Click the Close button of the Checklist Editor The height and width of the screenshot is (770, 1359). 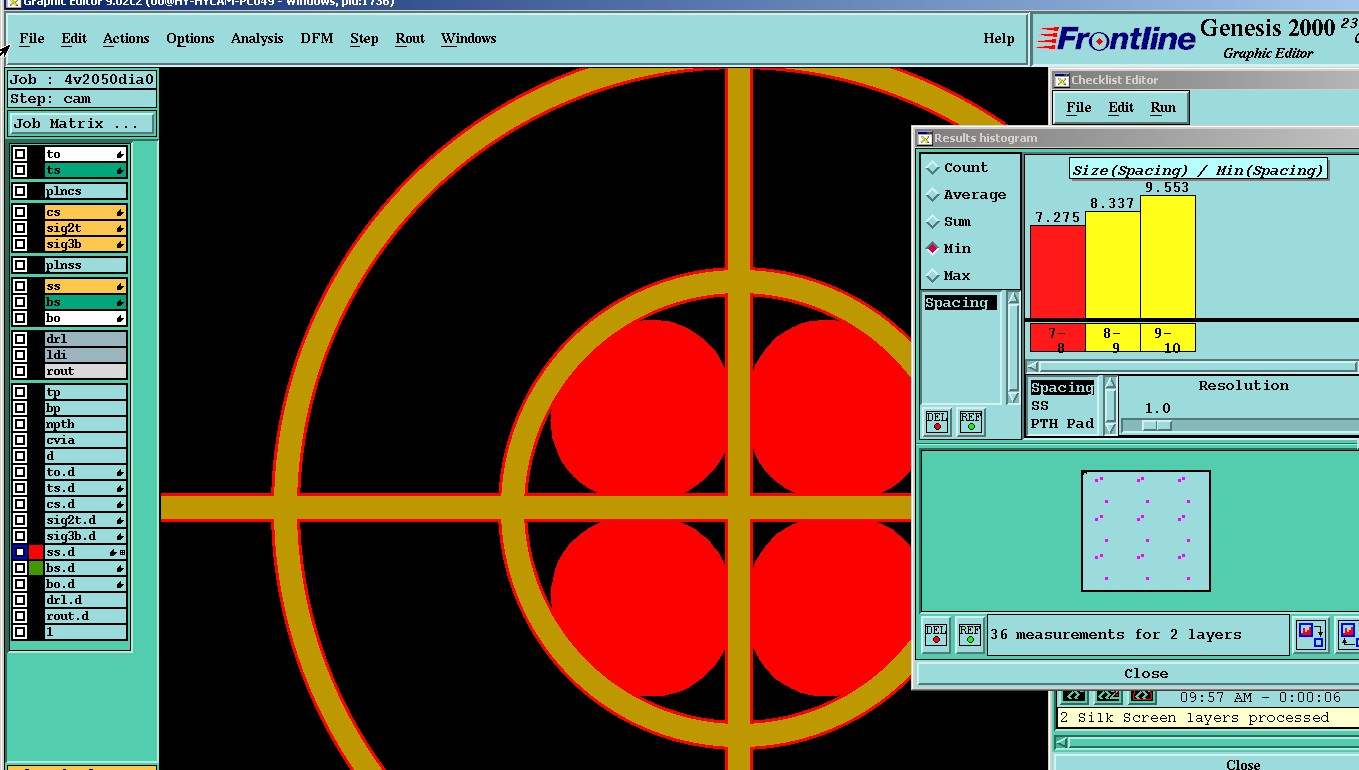coord(1243,764)
